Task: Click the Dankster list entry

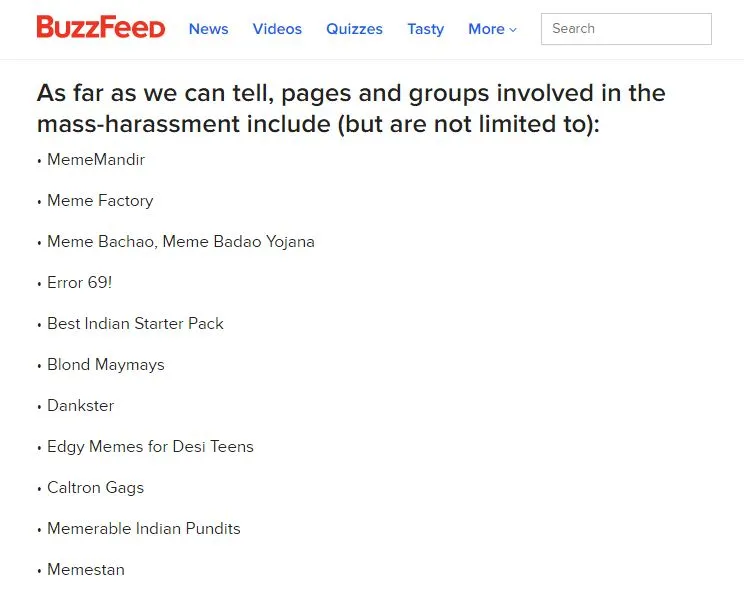Action: (81, 406)
